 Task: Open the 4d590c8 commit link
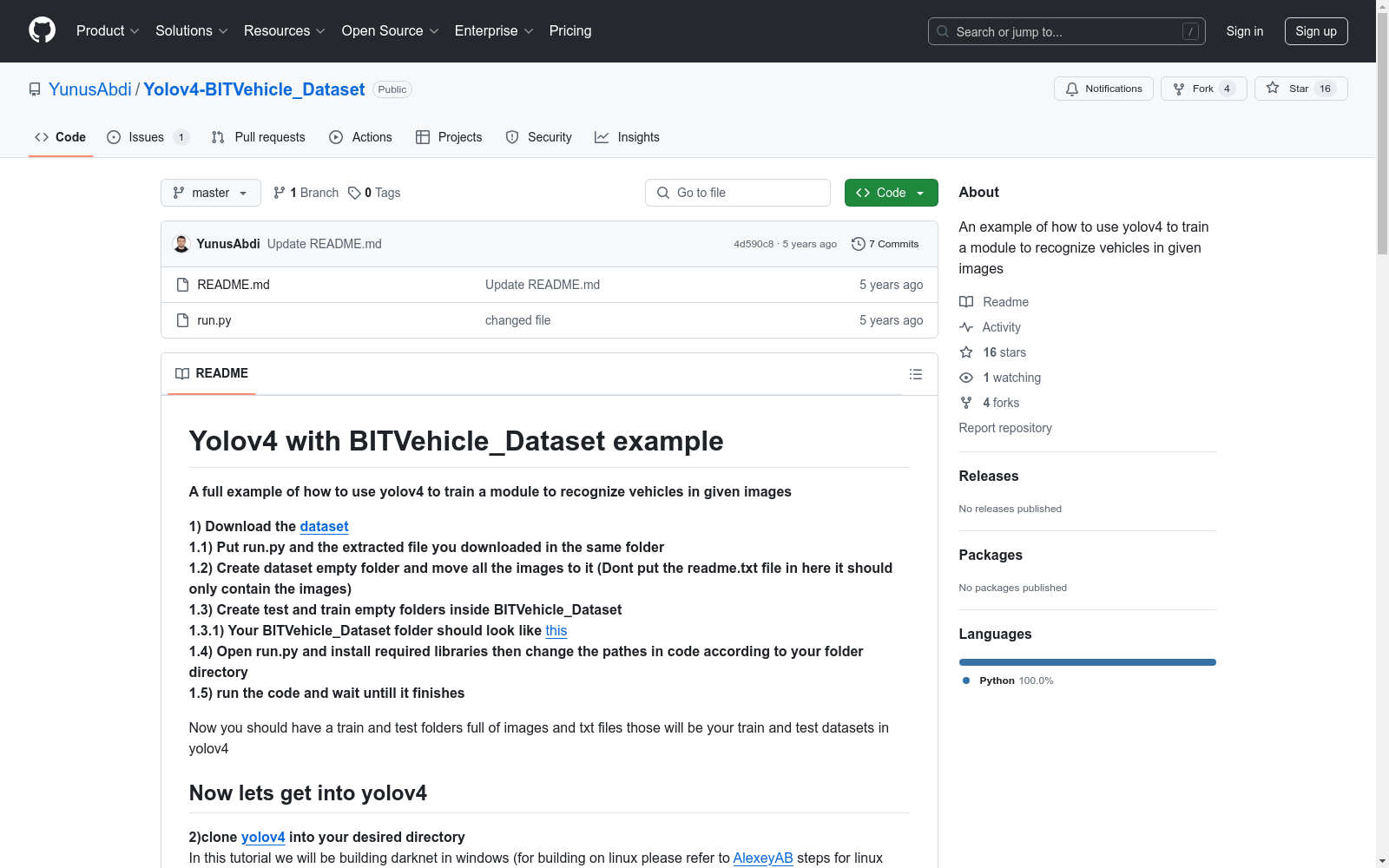click(x=754, y=244)
